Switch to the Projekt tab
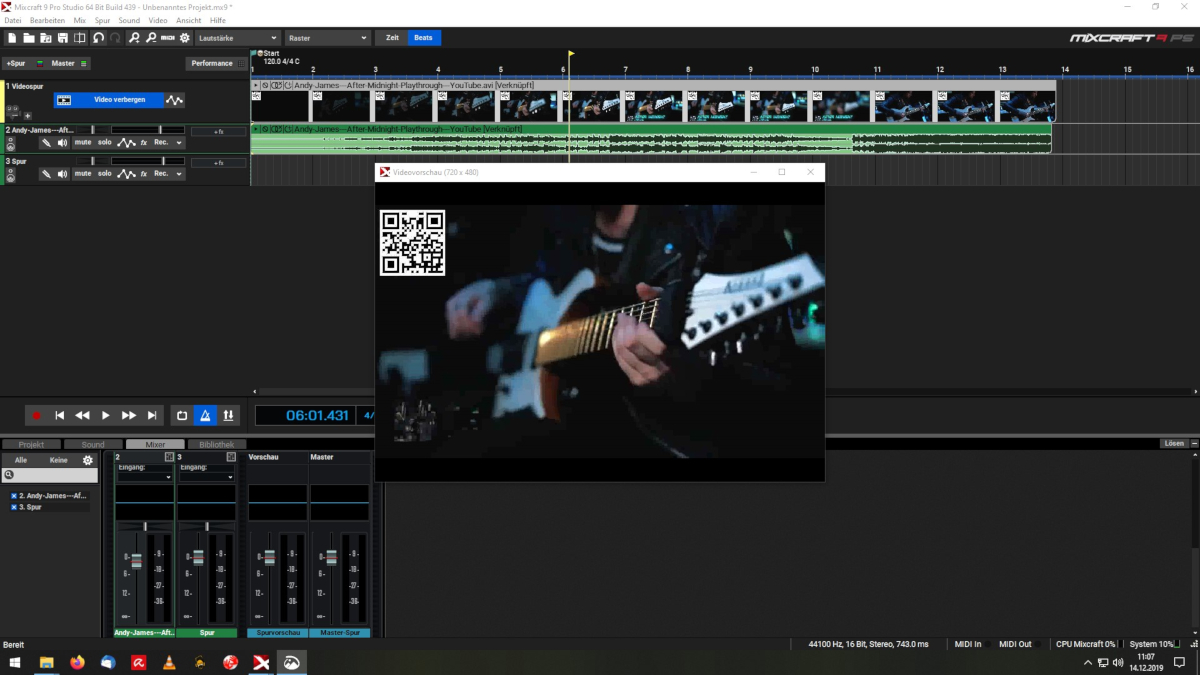1200x675 pixels. [31, 444]
